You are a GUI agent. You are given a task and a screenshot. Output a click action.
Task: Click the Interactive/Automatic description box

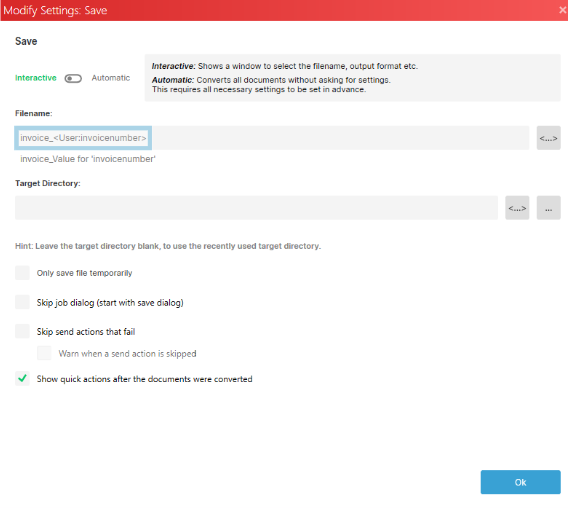pyautogui.click(x=352, y=78)
